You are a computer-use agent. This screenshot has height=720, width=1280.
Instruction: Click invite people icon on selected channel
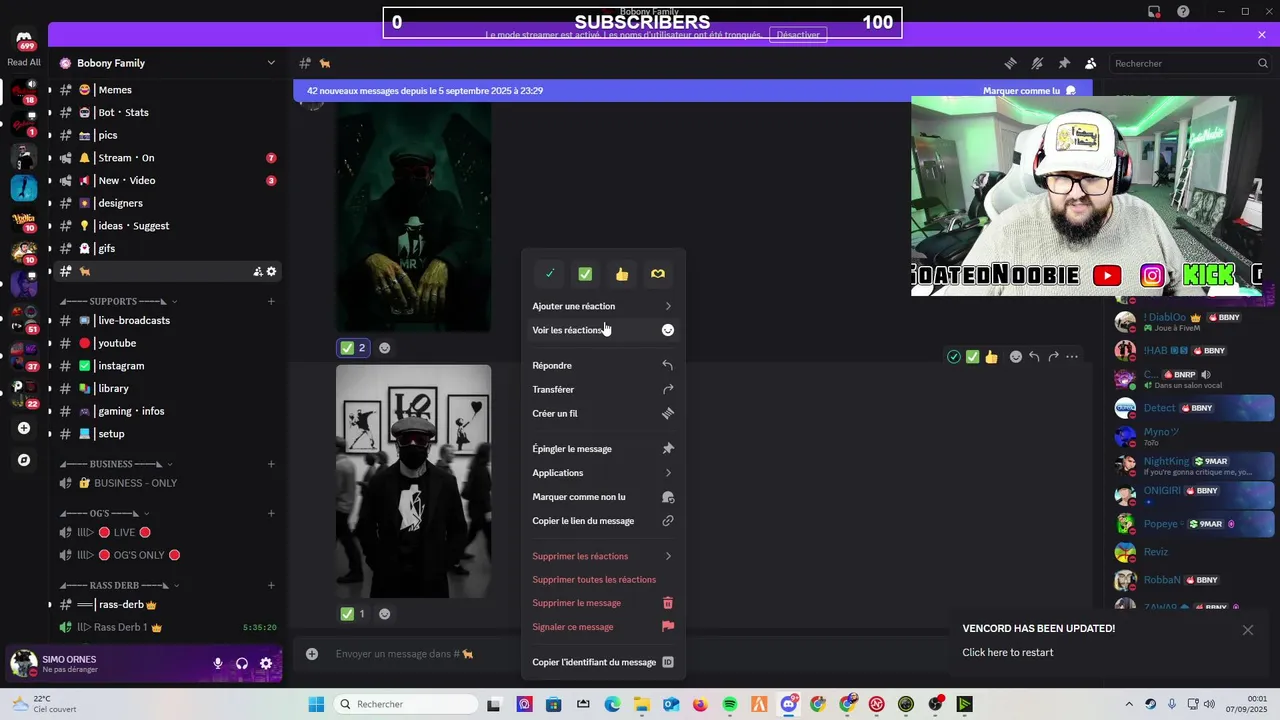[x=258, y=271]
